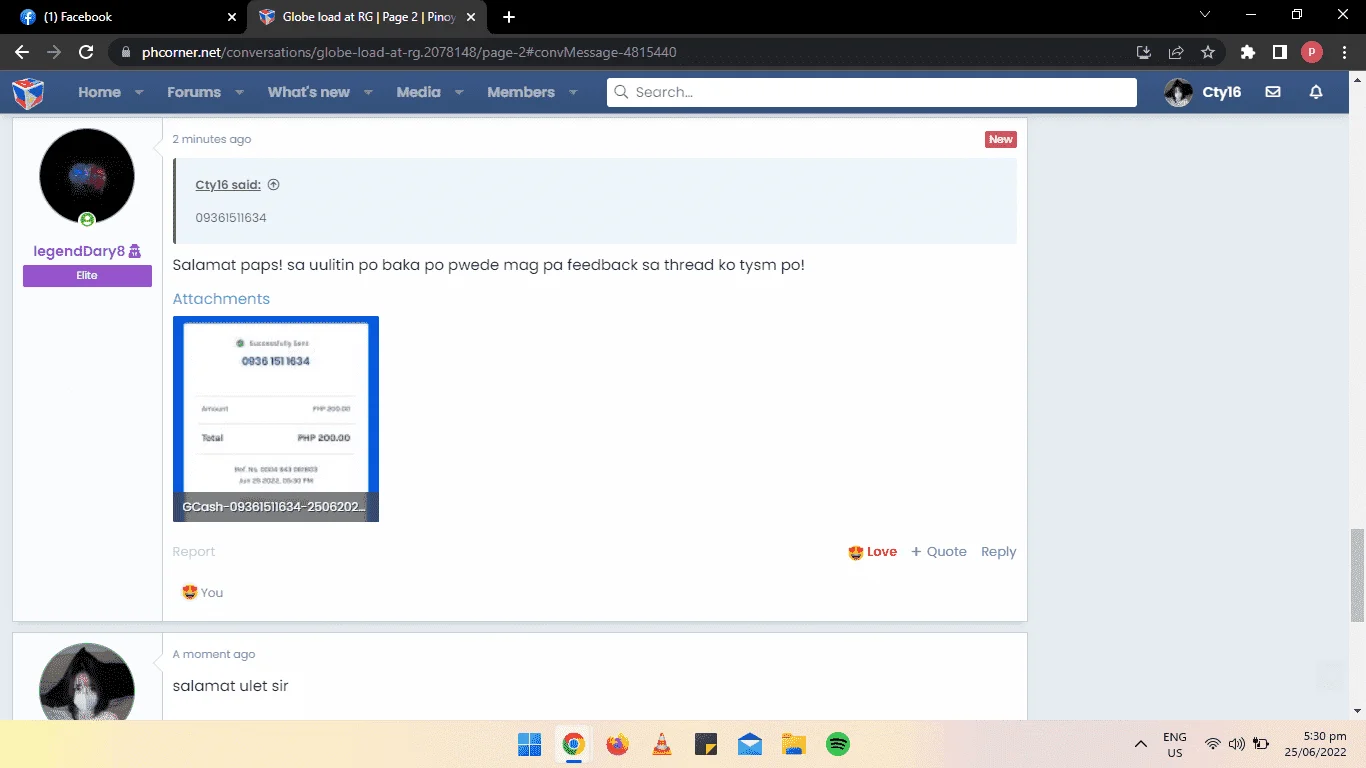Report legendDary8's message
This screenshot has height=768, width=1366.
194,552
